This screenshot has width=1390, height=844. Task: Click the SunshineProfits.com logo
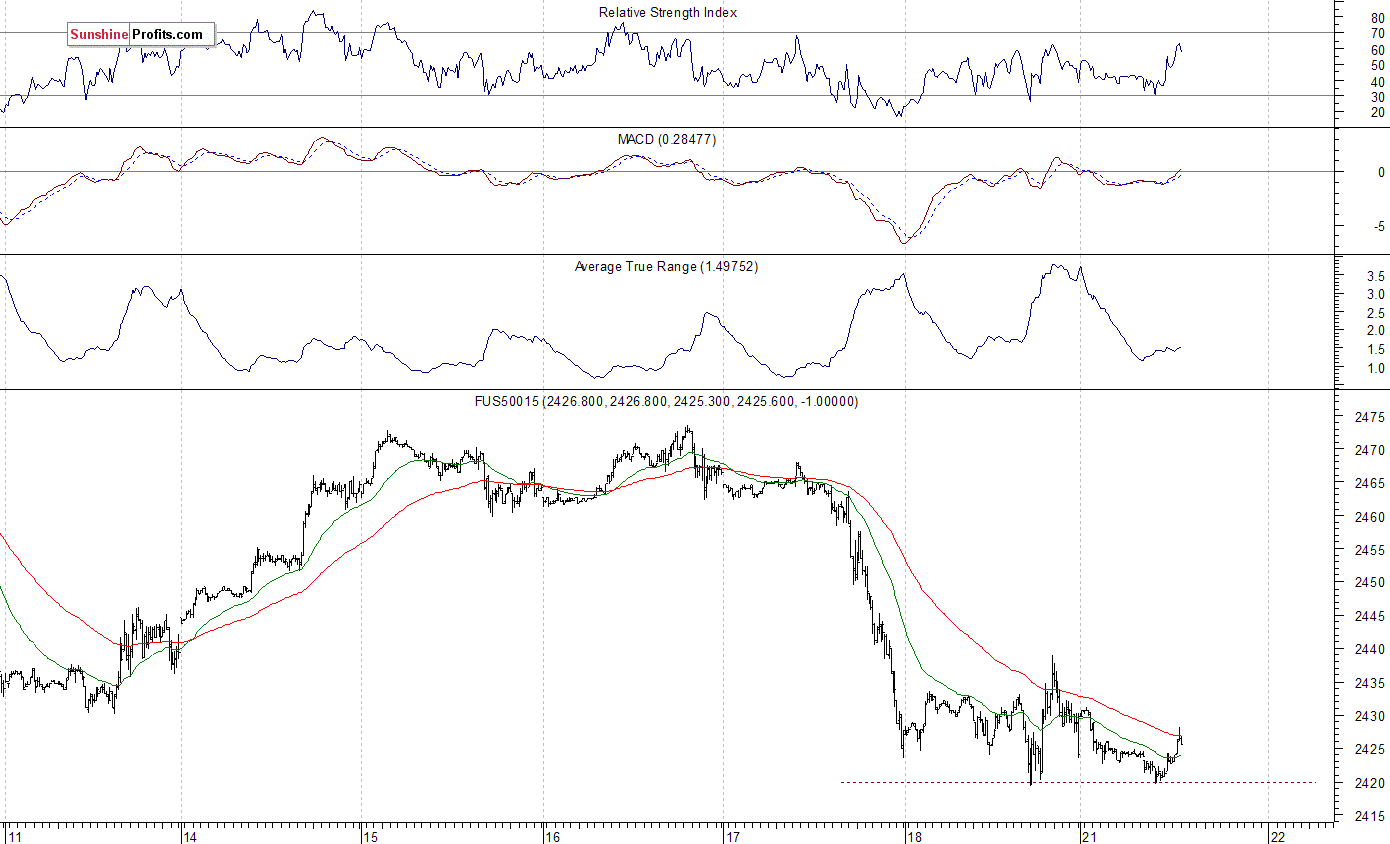(141, 34)
